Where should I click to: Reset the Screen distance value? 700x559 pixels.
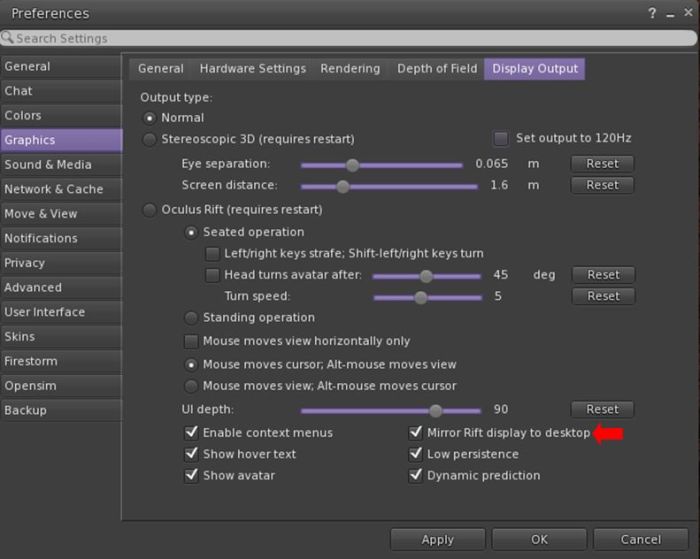point(602,185)
